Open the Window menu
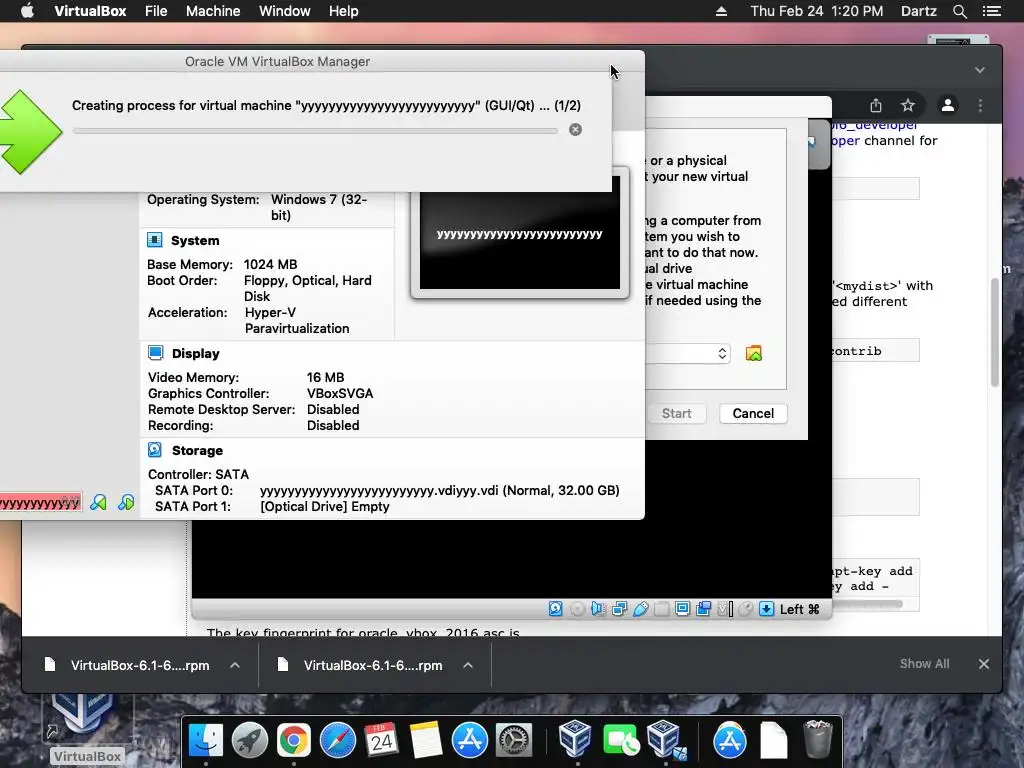 (285, 11)
